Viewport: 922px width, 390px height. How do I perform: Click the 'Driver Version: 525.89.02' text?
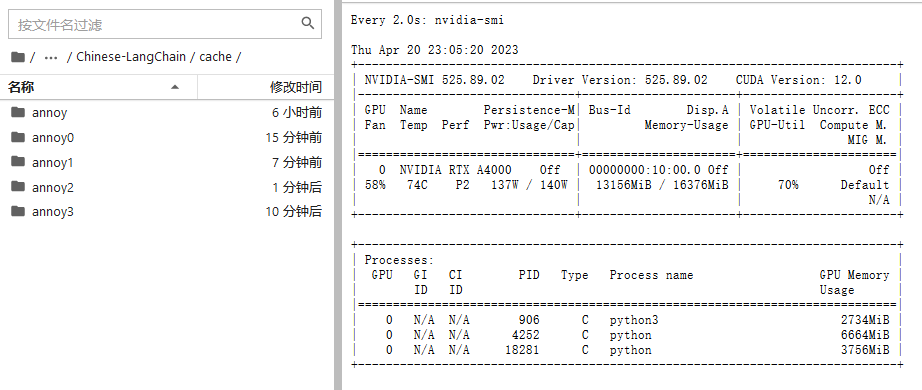[620, 80]
